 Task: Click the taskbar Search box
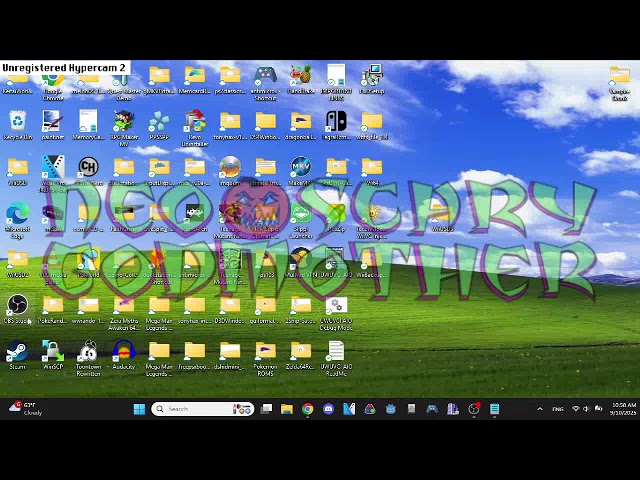202,409
